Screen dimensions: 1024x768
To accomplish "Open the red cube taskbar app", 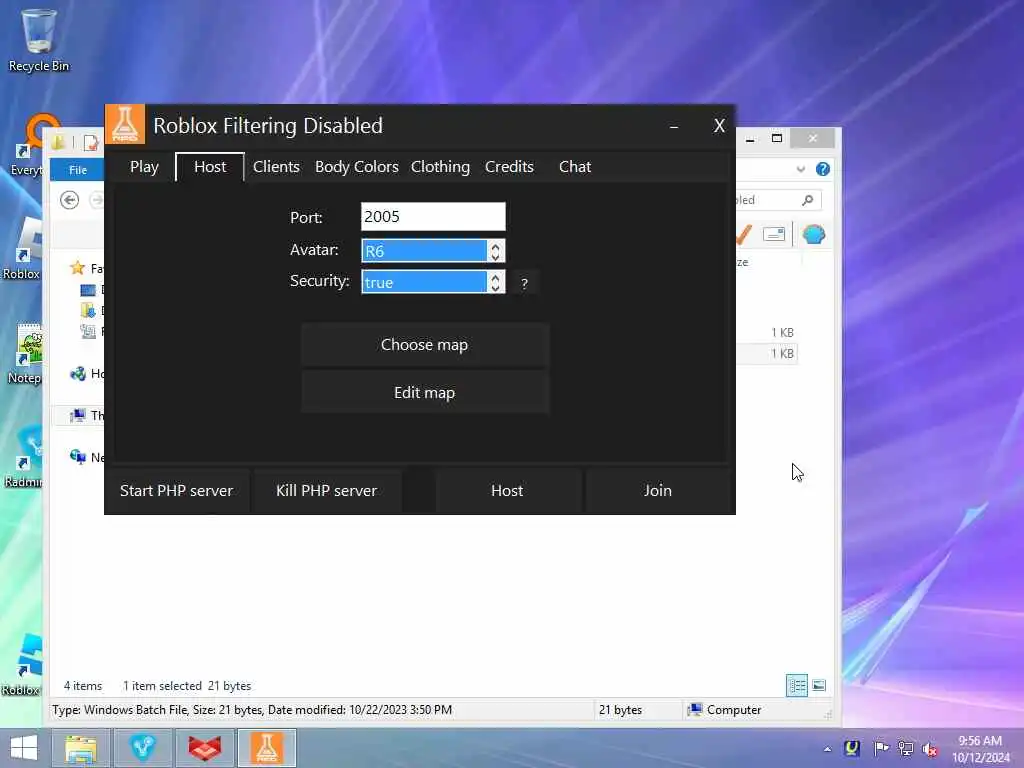I will (x=204, y=748).
